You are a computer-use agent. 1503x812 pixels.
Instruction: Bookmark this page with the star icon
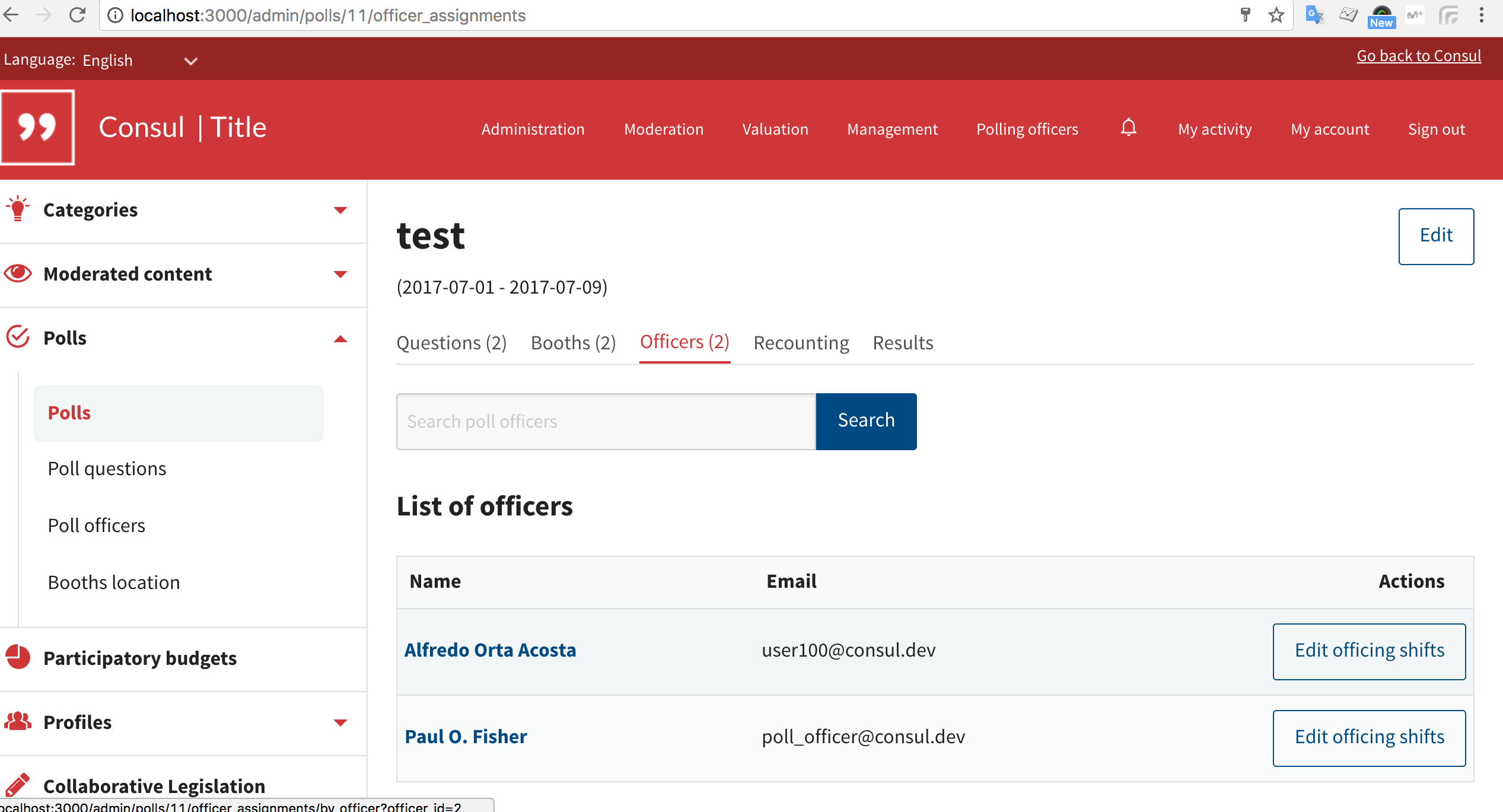(x=1275, y=15)
